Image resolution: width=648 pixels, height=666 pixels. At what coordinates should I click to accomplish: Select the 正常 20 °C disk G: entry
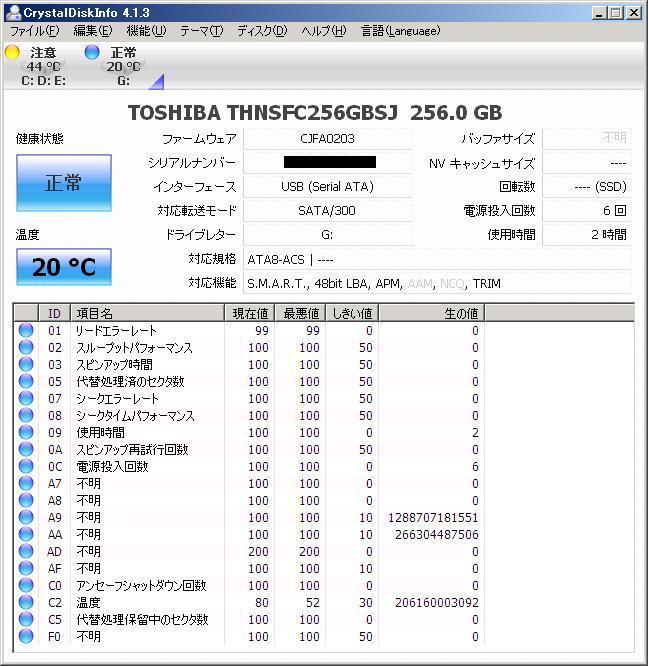tap(123, 66)
